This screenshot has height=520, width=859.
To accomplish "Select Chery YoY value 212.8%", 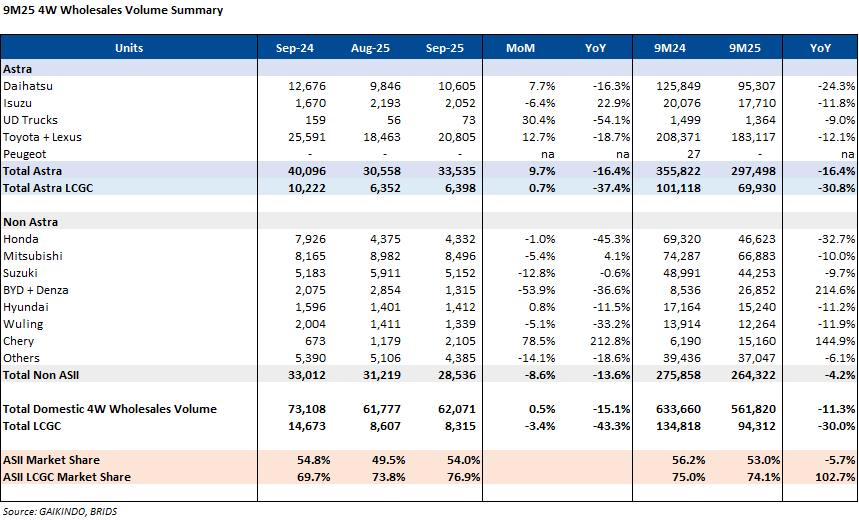I will 611,341.
